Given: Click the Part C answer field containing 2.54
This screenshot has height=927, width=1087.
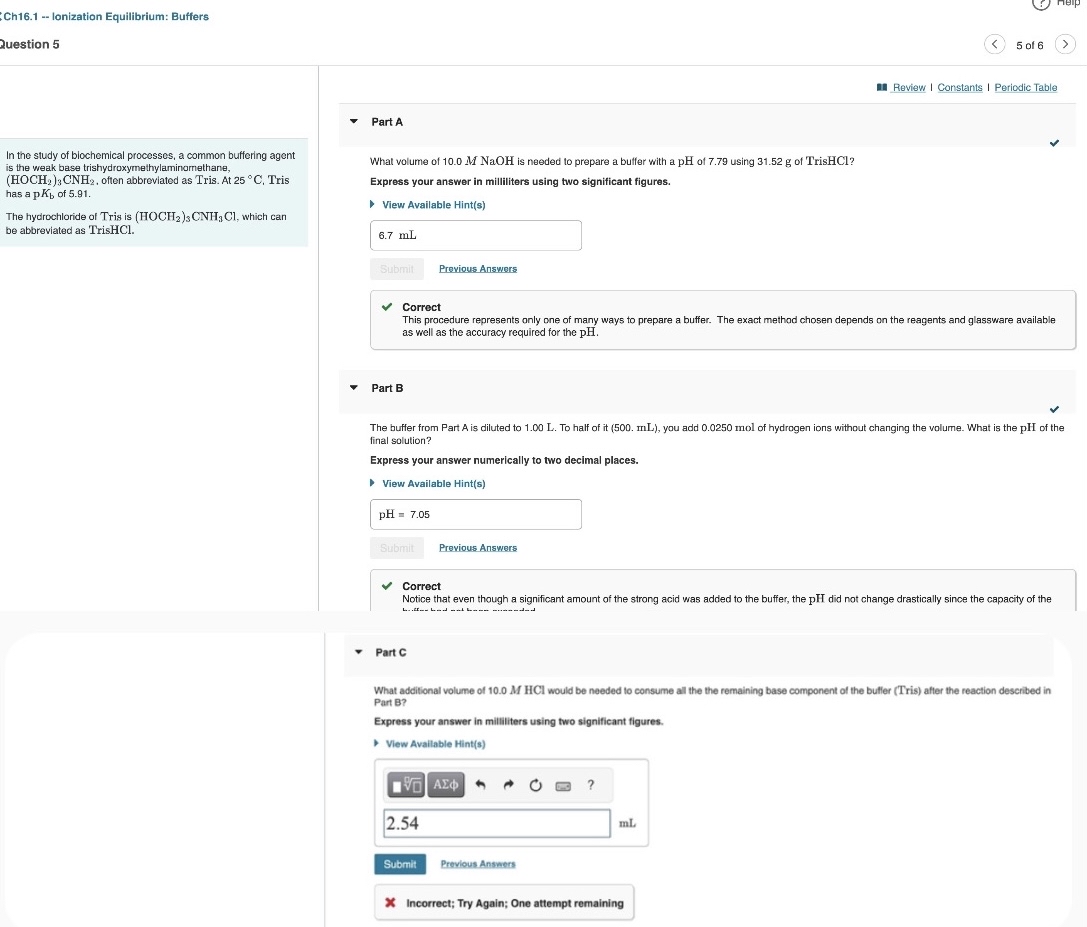Looking at the screenshot, I should (496, 823).
